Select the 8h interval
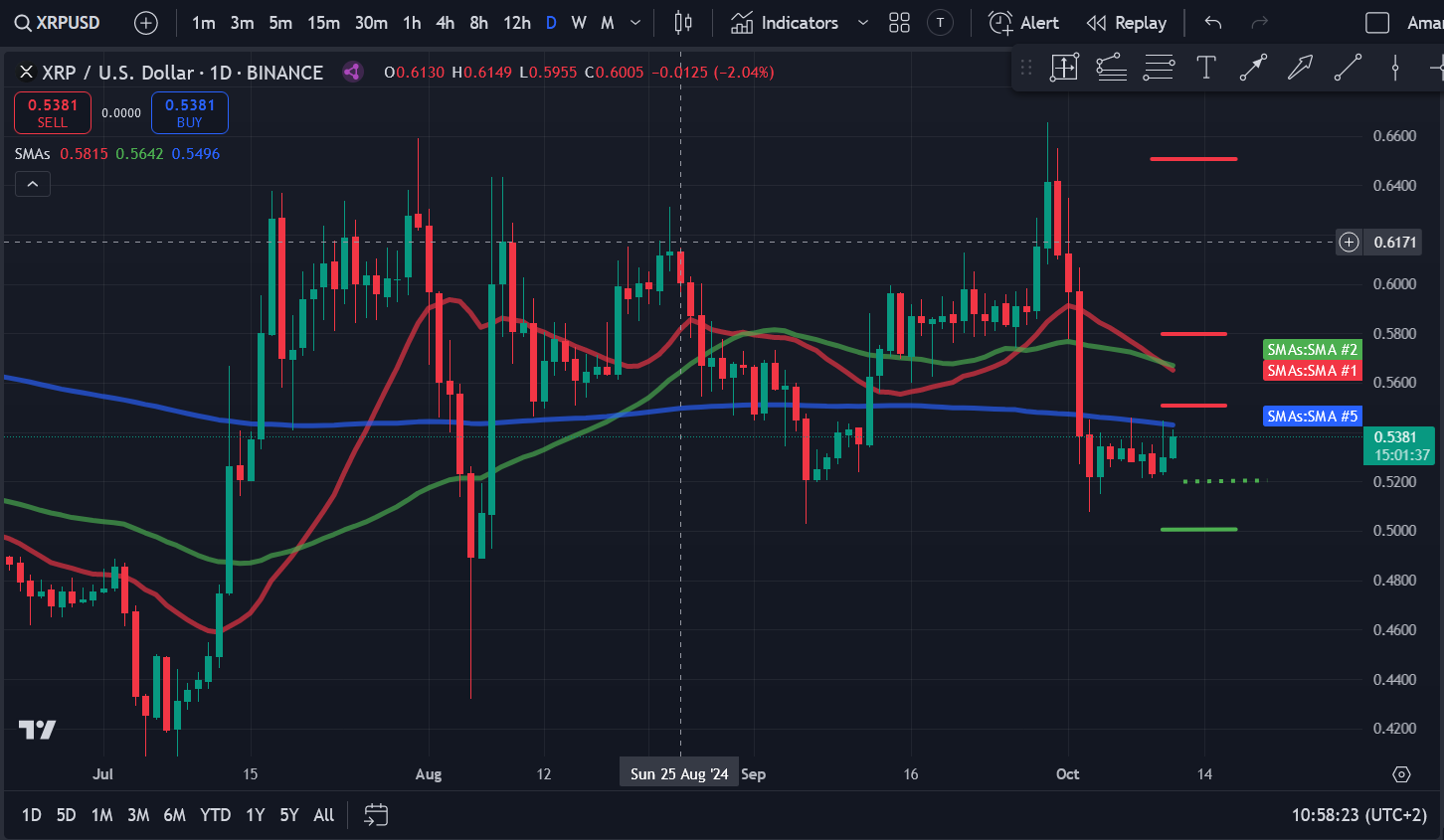 [478, 22]
